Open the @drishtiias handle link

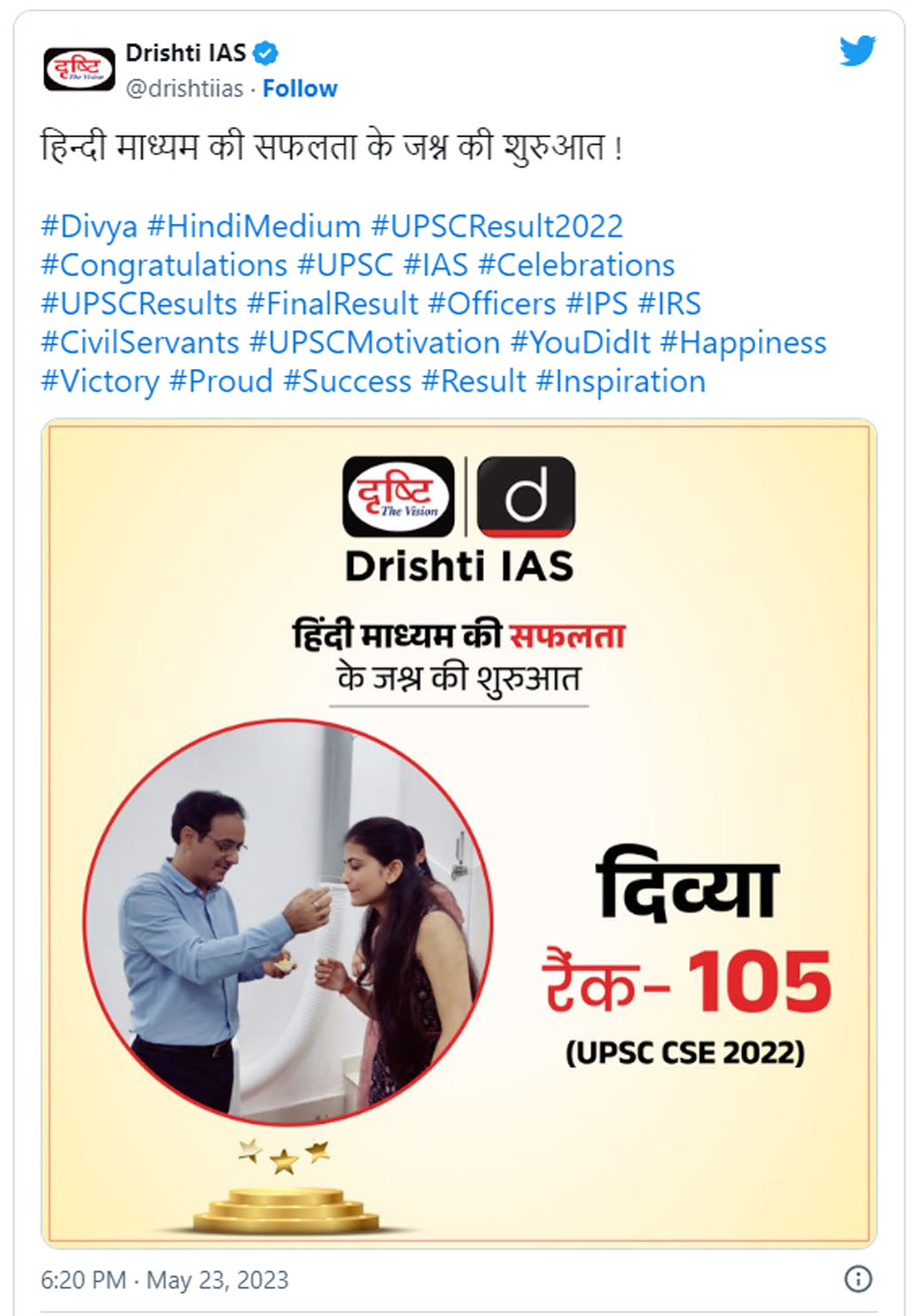(x=184, y=89)
